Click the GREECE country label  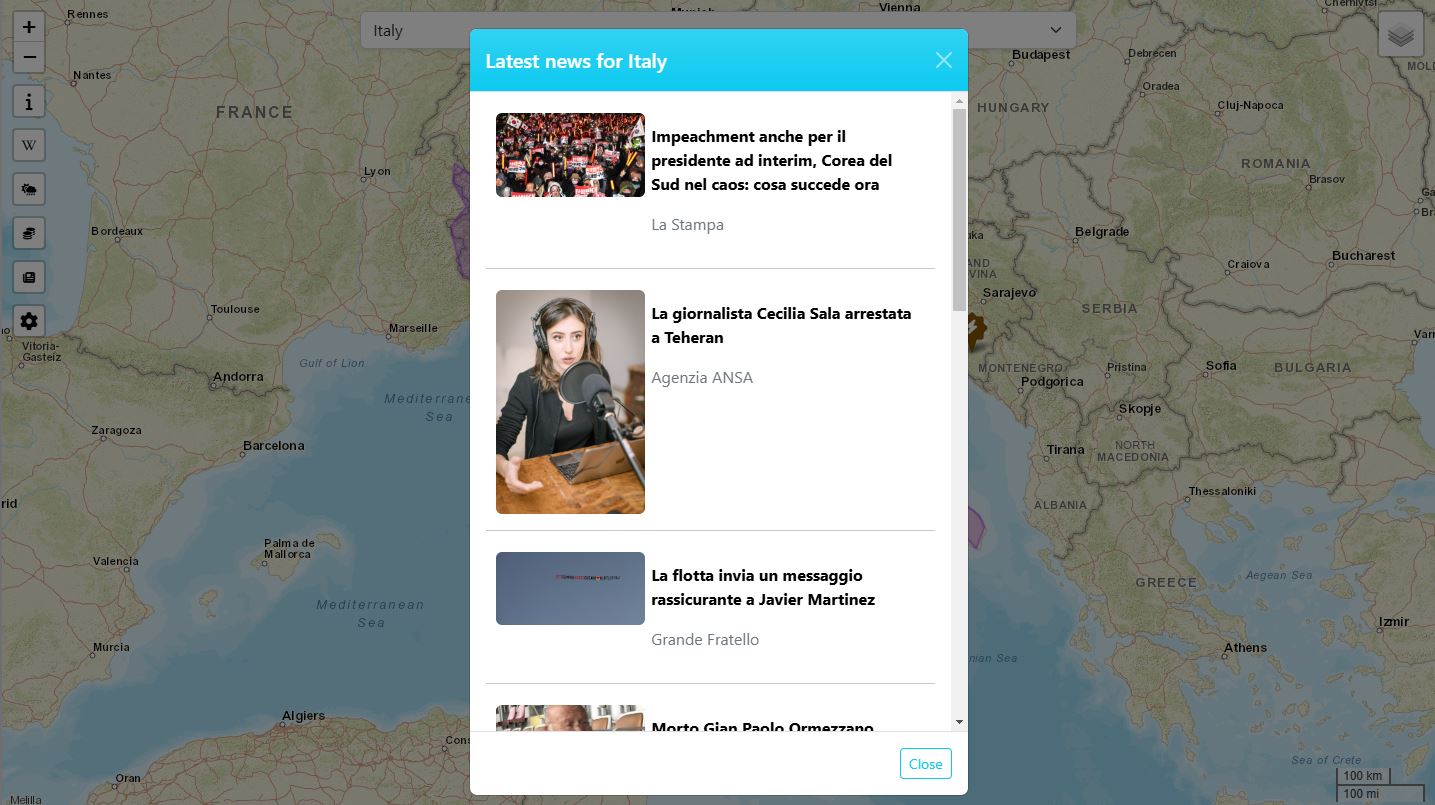[x=1166, y=582]
